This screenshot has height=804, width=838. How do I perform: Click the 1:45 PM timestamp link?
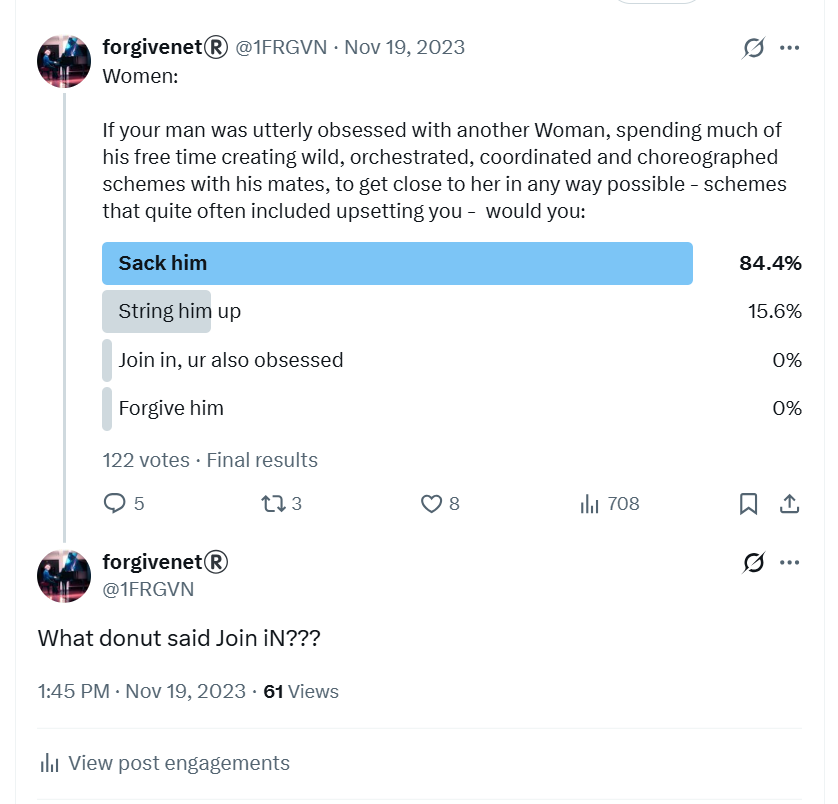[x=74, y=691]
